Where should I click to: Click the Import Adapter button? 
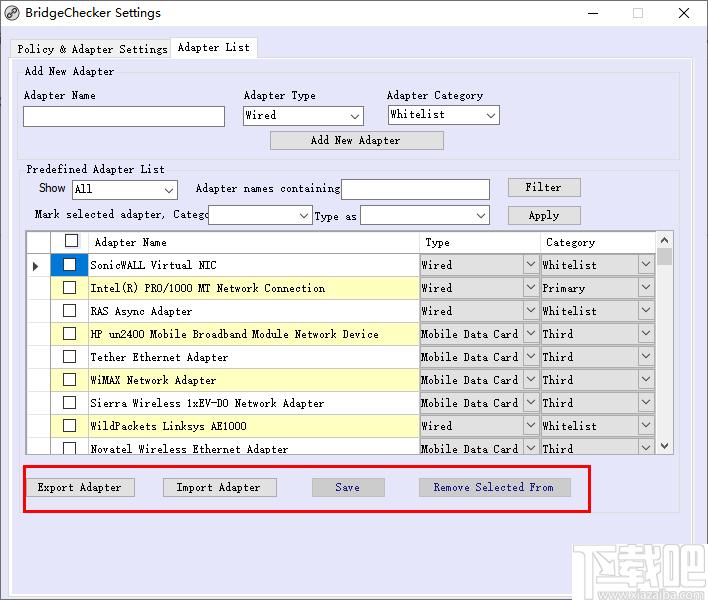click(219, 488)
